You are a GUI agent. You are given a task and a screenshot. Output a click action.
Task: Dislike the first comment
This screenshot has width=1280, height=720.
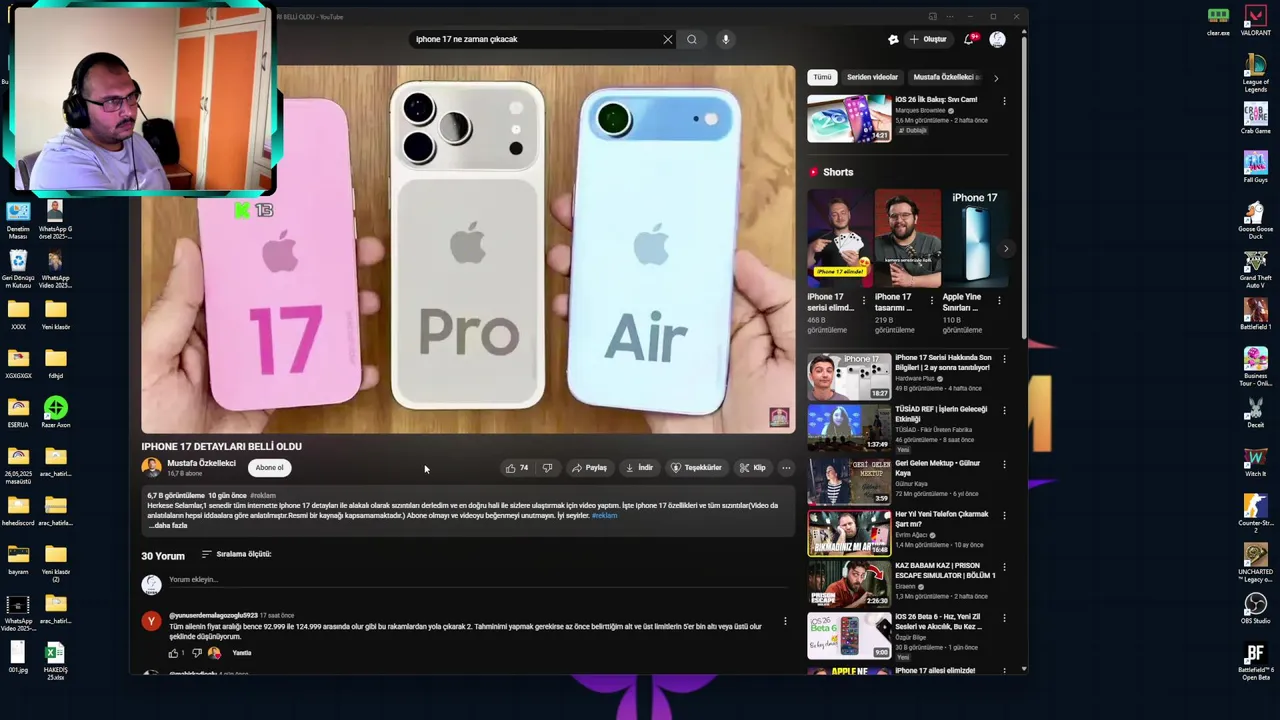pyautogui.click(x=196, y=653)
